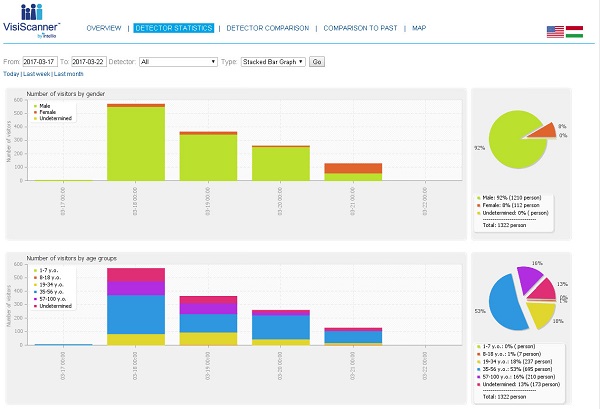The width and height of the screenshot is (600, 409).
Task: Click the purple 16% slice of age pie
Action: coord(529,277)
